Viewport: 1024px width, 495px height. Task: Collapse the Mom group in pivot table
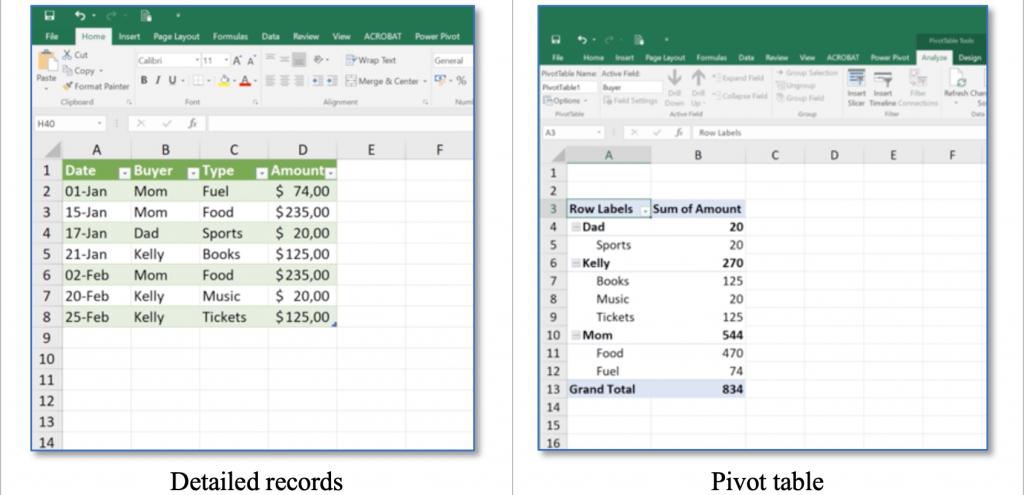point(576,335)
